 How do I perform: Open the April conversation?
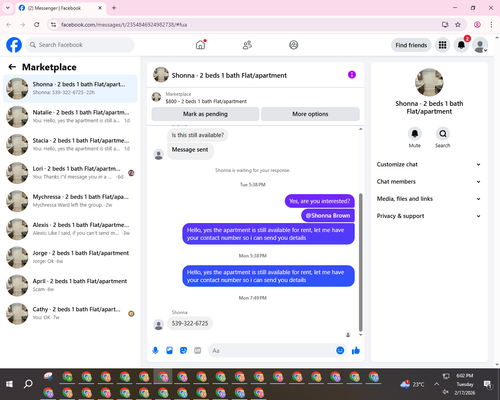[x=70, y=285]
